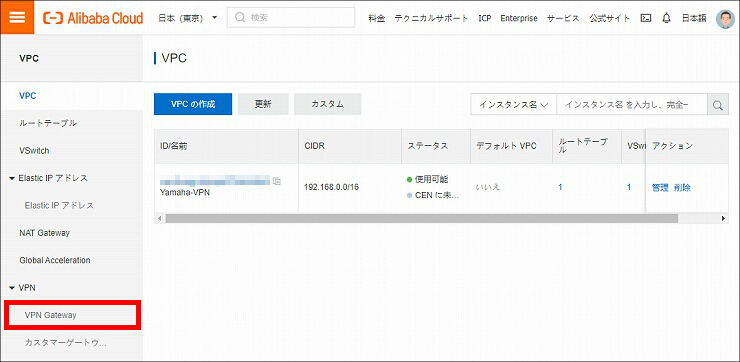Image resolution: width=740 pixels, height=362 pixels.
Task: Open the 日本語 language selector
Action: (694, 18)
